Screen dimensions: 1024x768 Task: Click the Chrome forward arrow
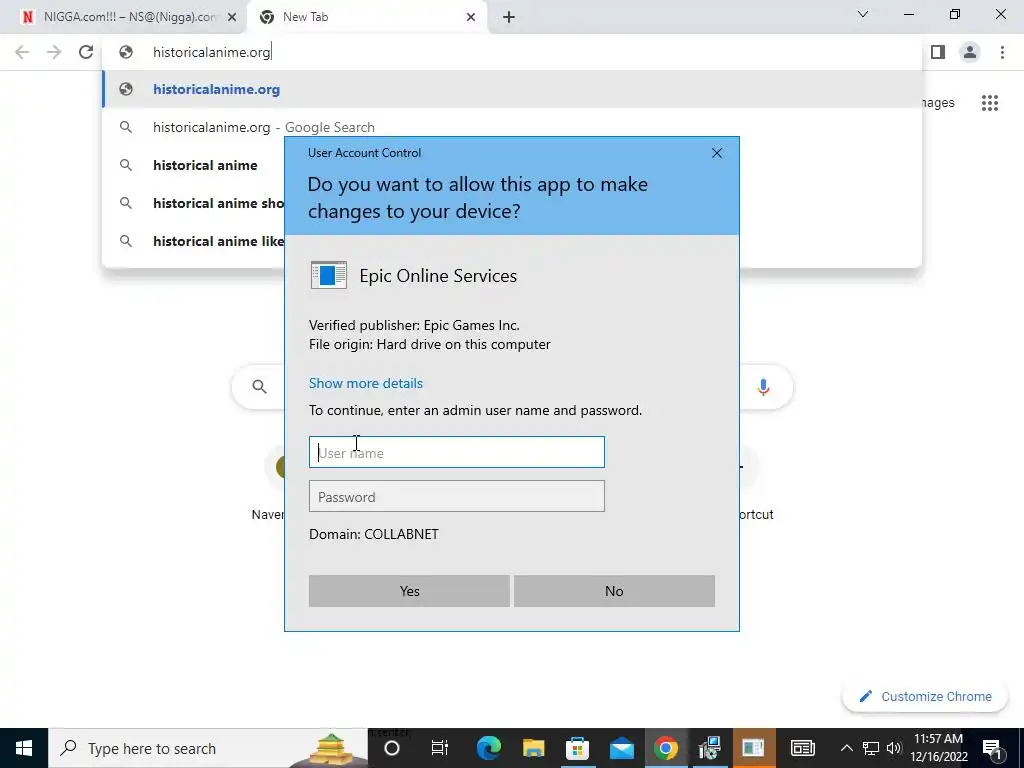coord(54,52)
